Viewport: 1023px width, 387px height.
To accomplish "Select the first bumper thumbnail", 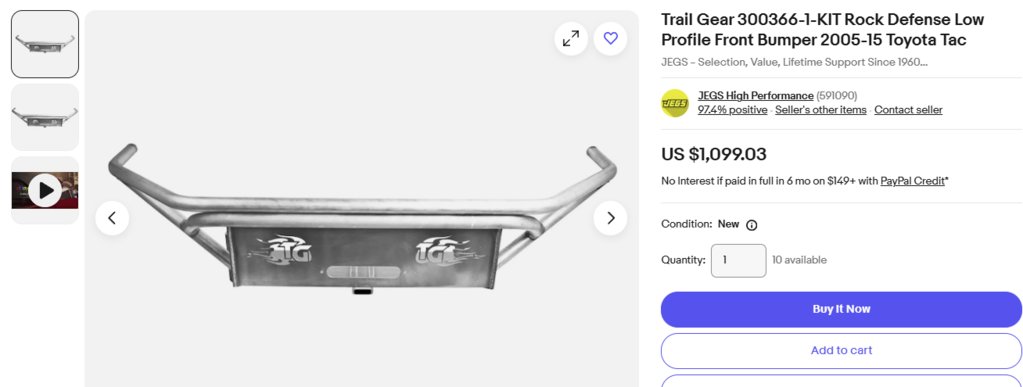I will point(45,44).
